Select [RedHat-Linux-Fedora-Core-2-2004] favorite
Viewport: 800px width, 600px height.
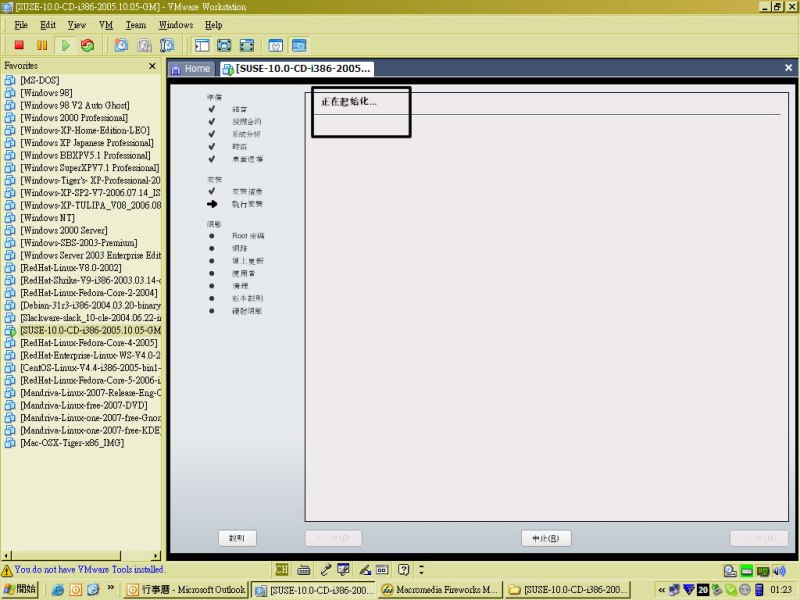(89, 293)
